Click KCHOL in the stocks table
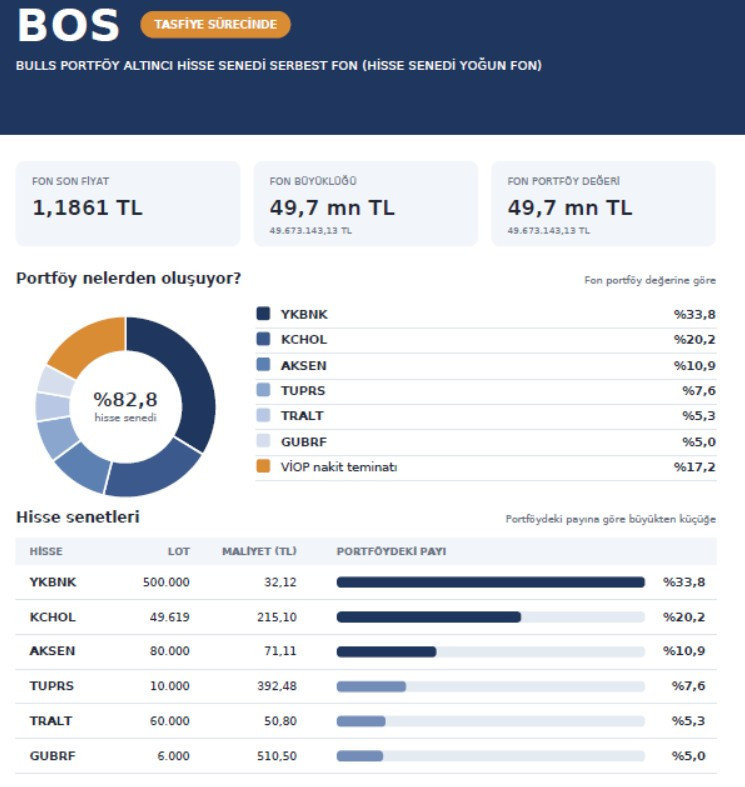 pos(52,617)
